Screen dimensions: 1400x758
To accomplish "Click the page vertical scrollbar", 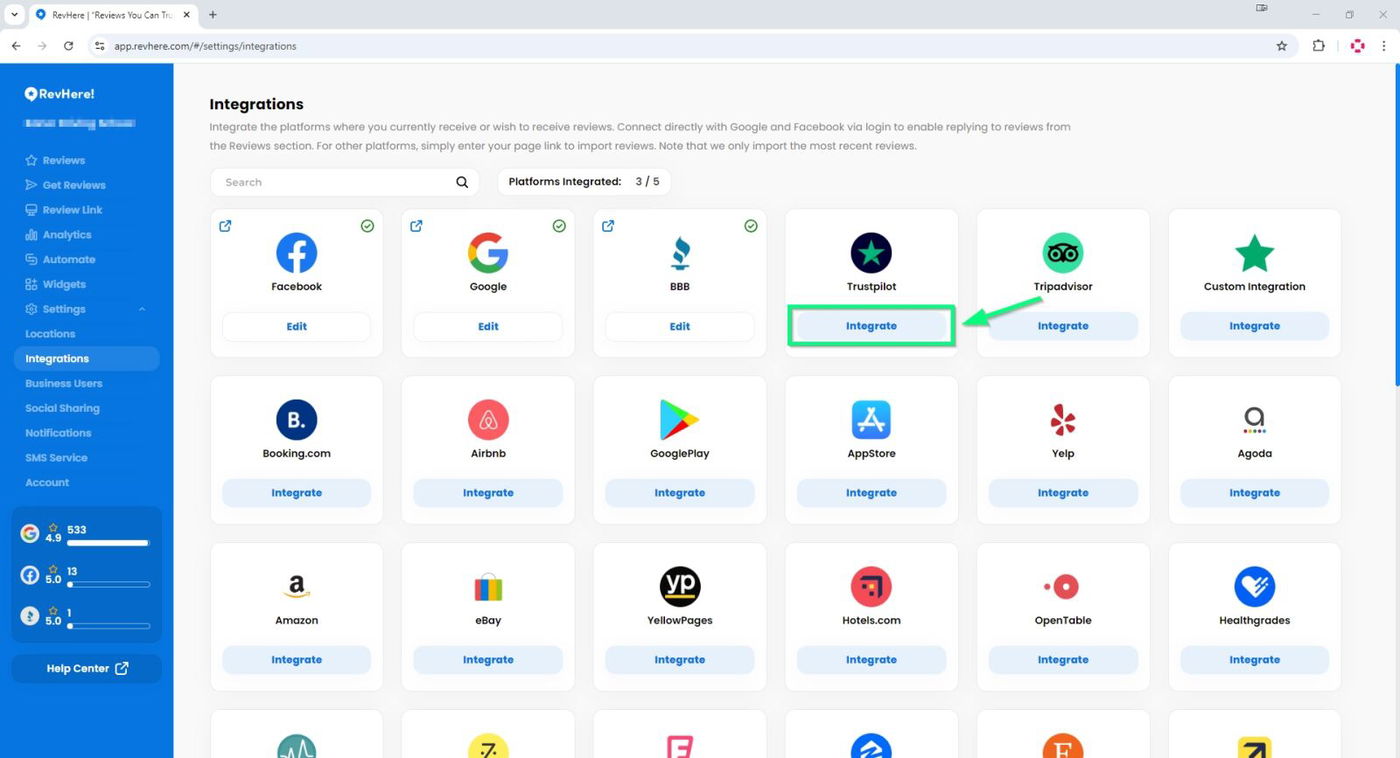I will point(1395,225).
